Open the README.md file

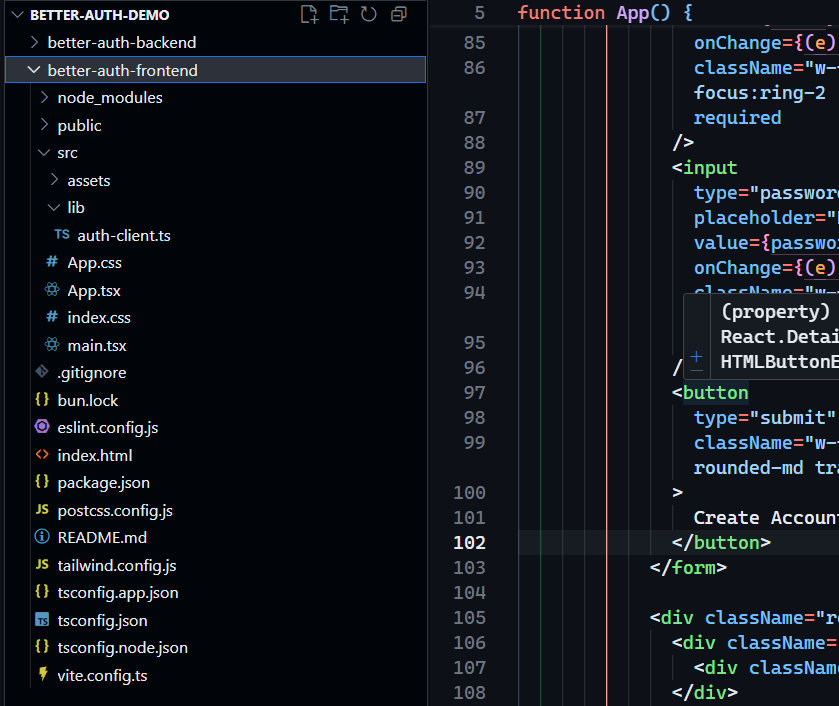click(100, 537)
